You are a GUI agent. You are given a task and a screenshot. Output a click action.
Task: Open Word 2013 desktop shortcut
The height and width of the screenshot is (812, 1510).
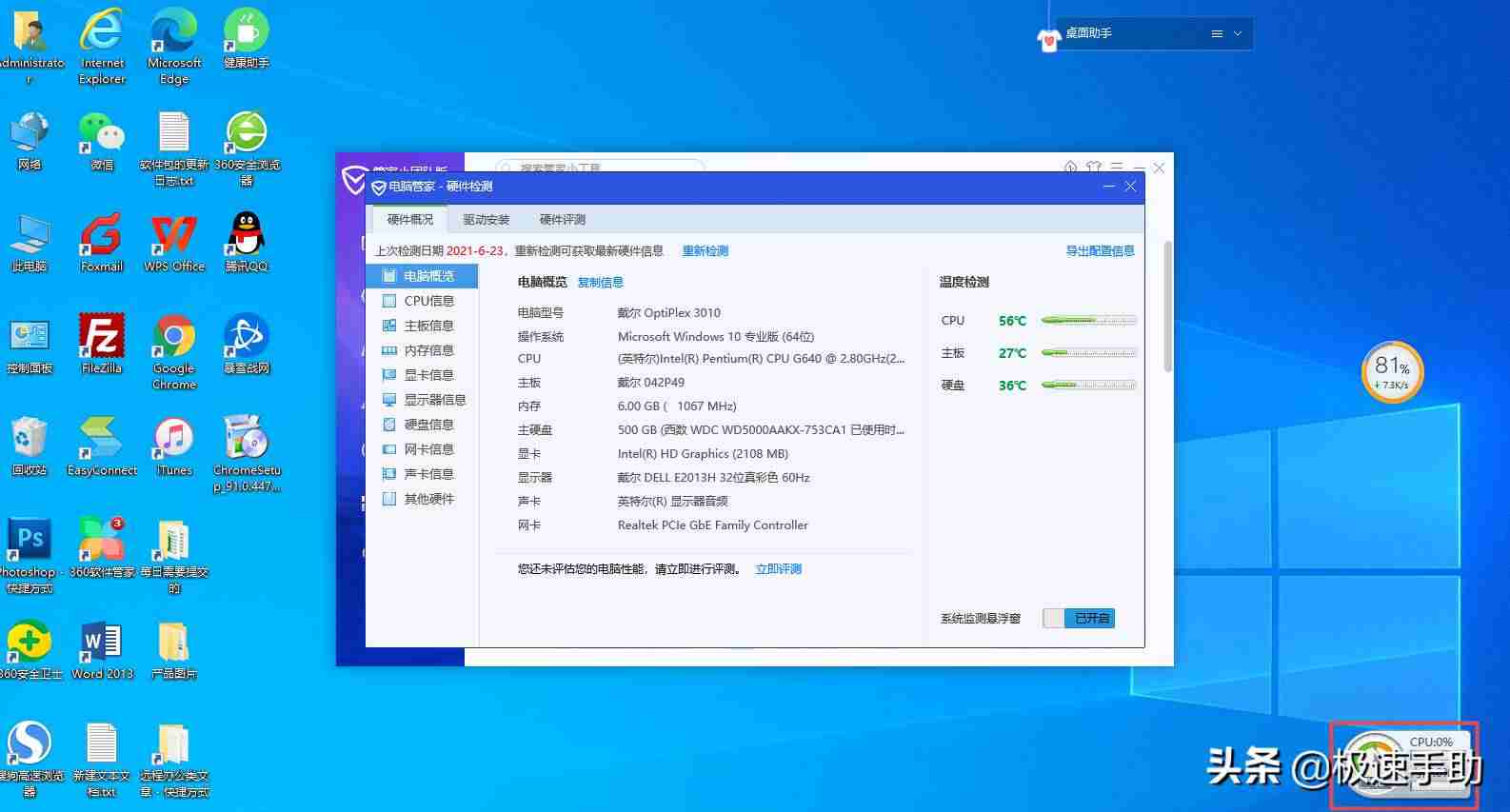pos(102,650)
